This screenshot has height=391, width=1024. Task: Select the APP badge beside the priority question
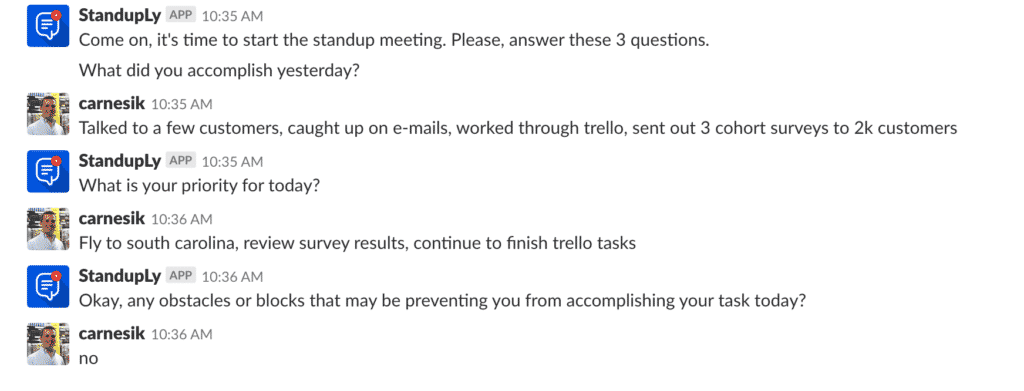tap(181, 160)
